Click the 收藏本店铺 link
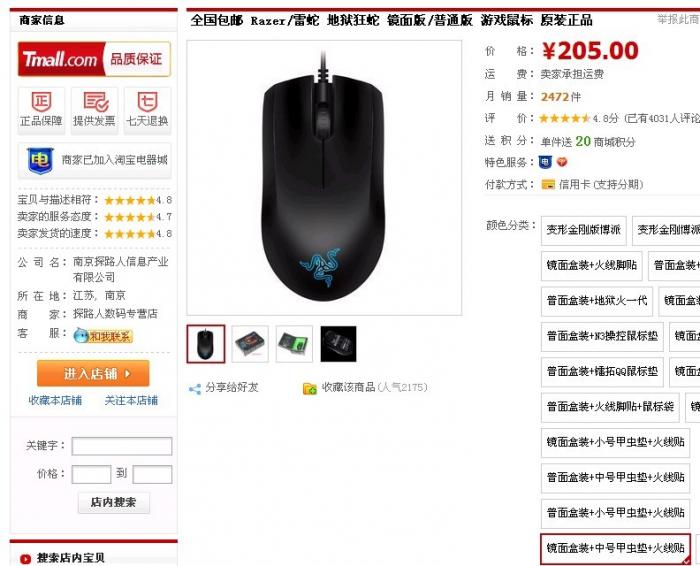 (55, 400)
